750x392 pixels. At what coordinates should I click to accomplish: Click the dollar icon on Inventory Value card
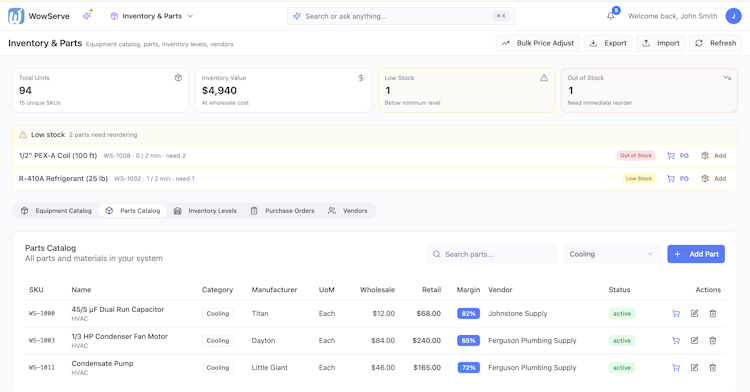point(361,77)
